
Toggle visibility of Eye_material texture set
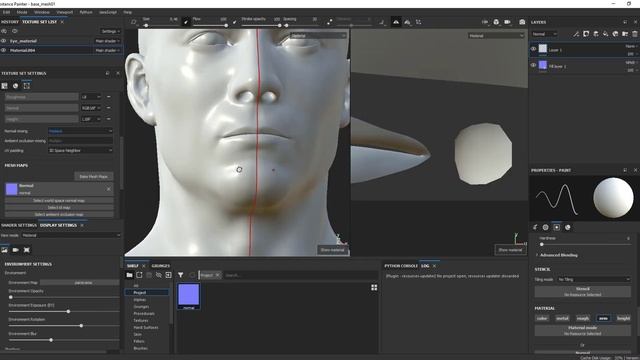click(x=4, y=41)
